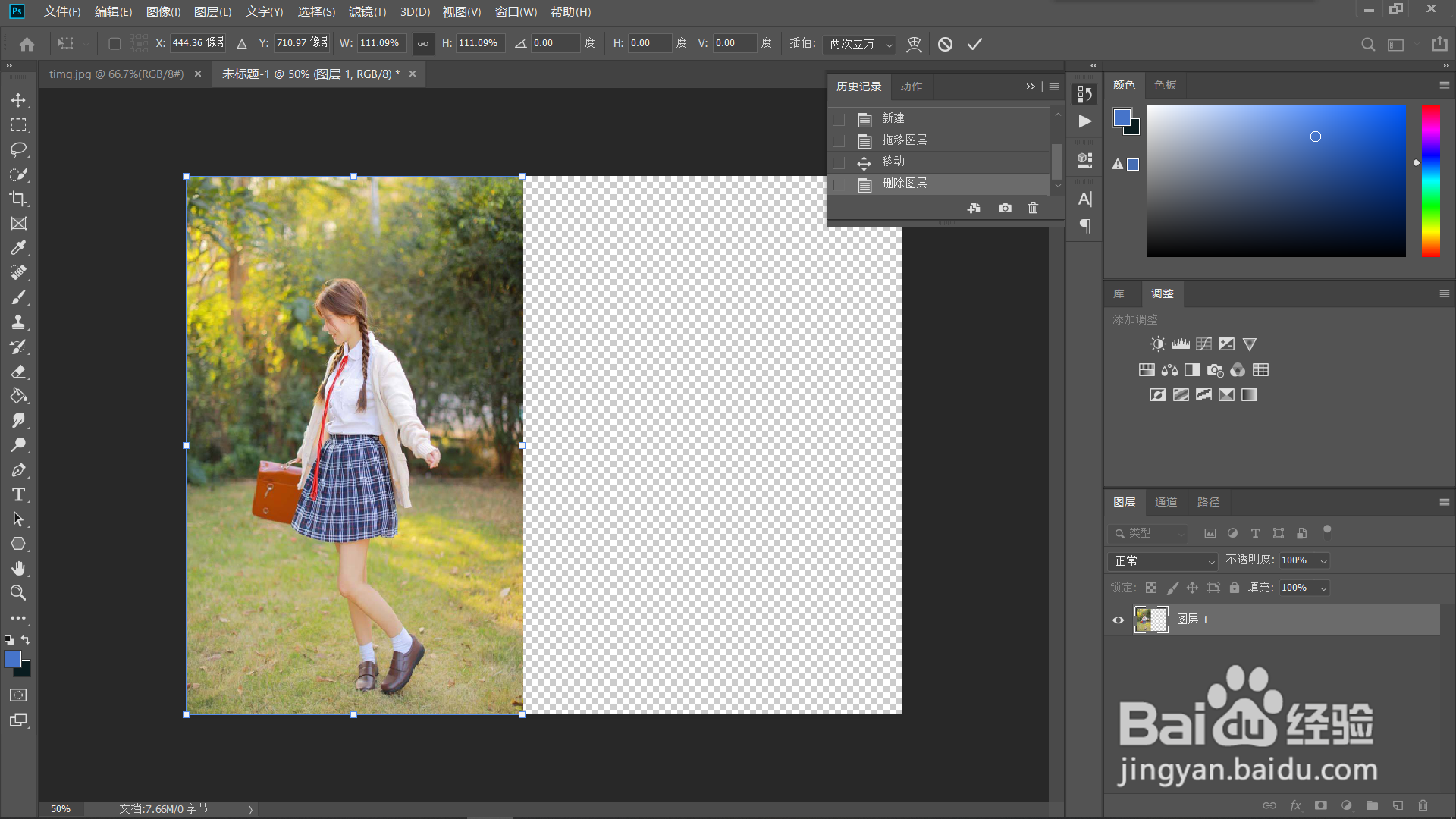Select the Crop tool

pos(18,199)
